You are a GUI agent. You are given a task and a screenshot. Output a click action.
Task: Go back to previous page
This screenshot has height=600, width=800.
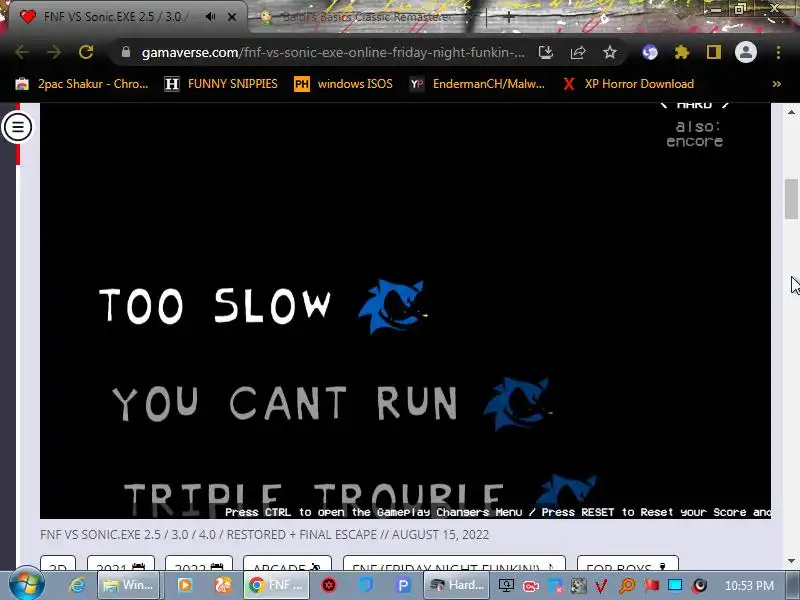coord(22,52)
